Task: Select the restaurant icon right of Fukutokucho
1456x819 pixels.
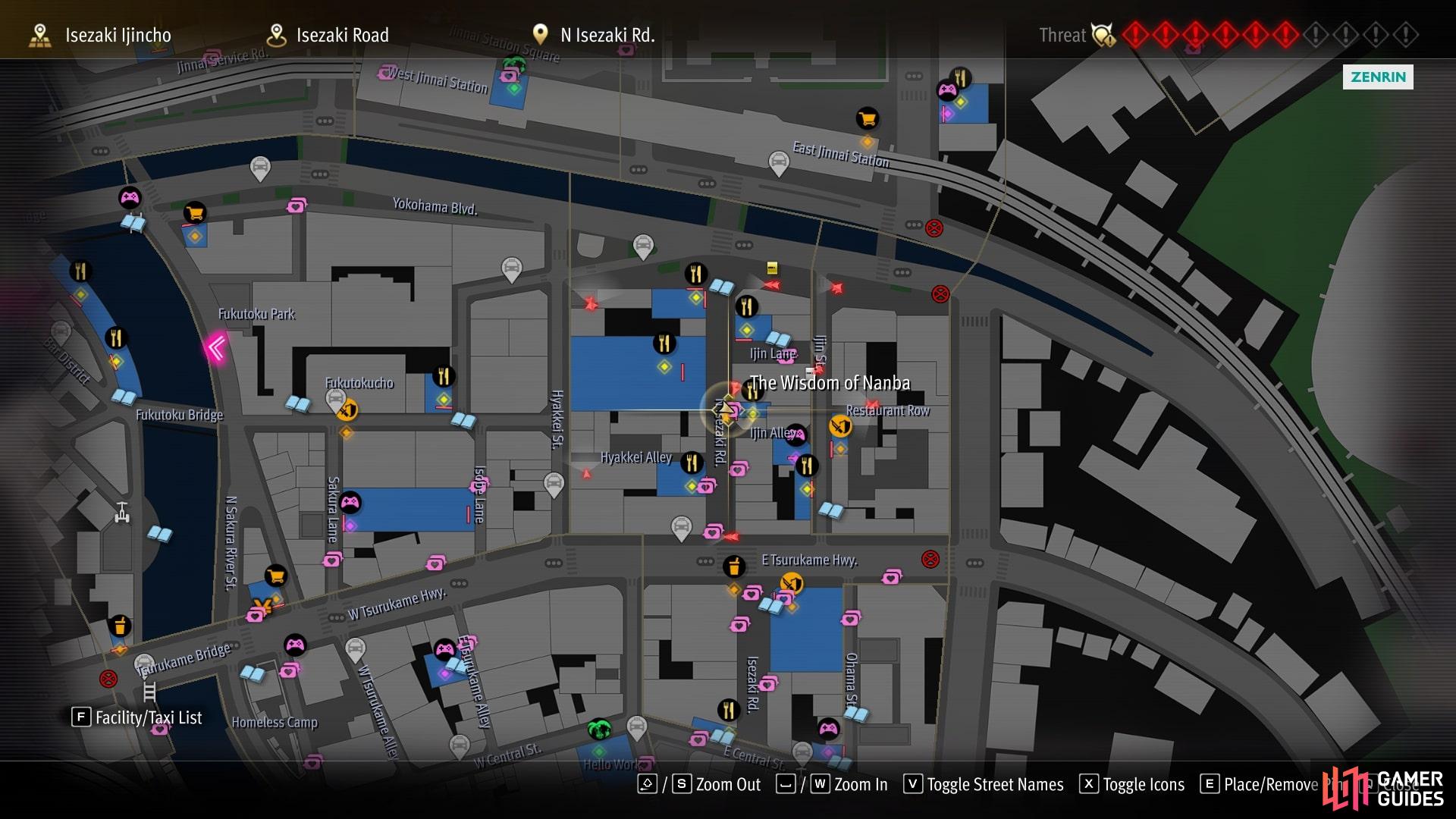Action: pos(444,376)
